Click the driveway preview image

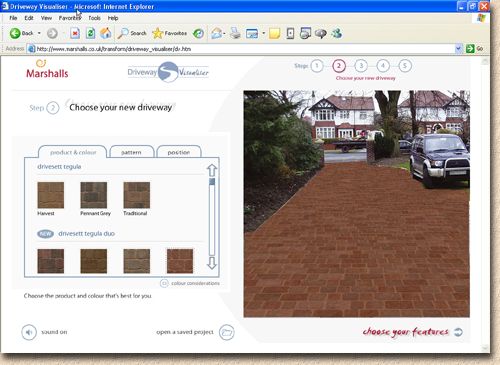tap(357, 204)
